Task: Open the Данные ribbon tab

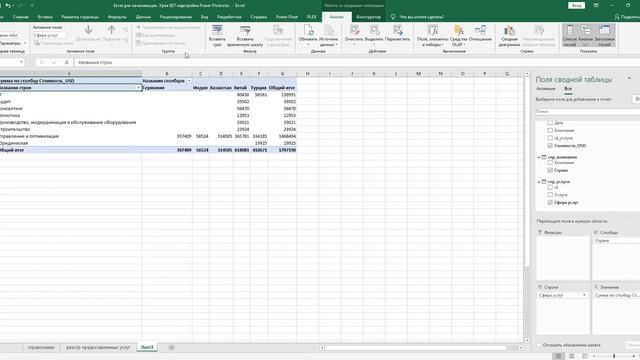Action: pyautogui.click(x=143, y=17)
